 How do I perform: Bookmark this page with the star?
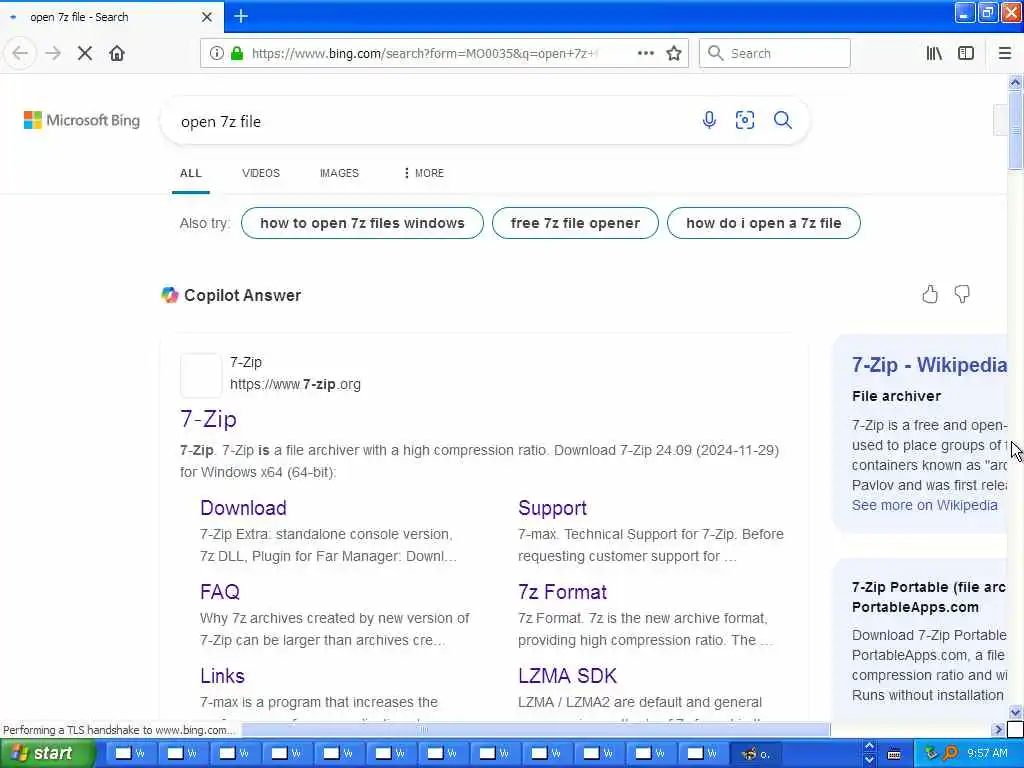pos(674,53)
